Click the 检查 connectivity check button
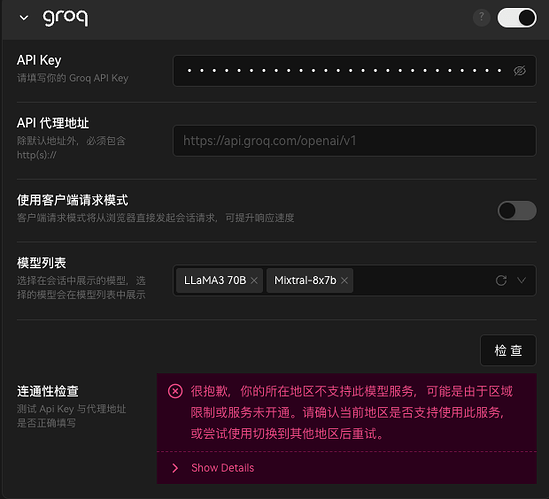This screenshot has width=549, height=499. [508, 351]
